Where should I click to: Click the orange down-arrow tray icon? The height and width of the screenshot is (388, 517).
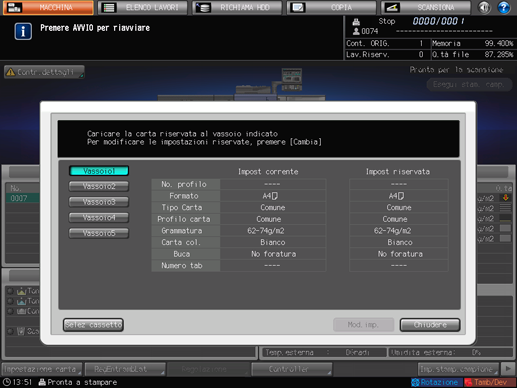506,198
